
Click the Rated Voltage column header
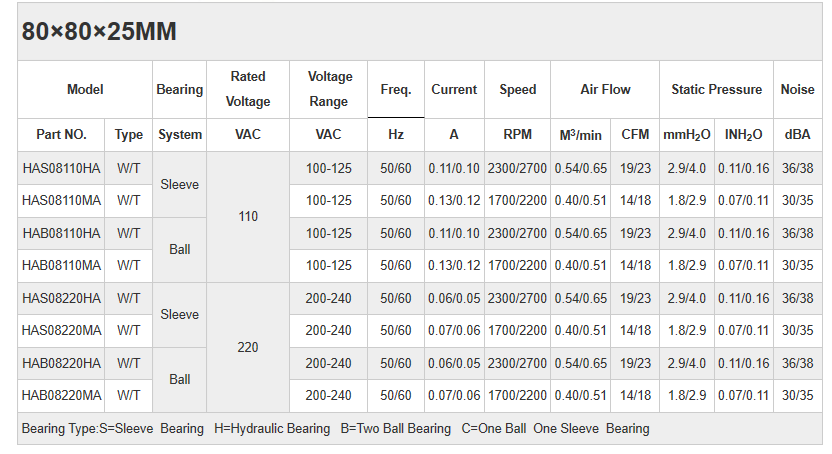tap(248, 89)
